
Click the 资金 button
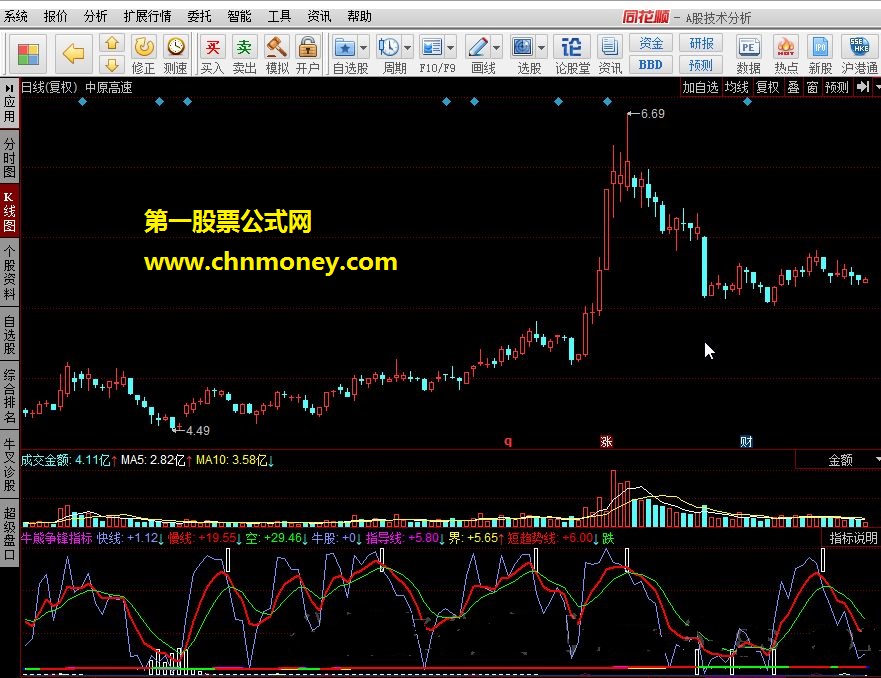click(x=651, y=43)
